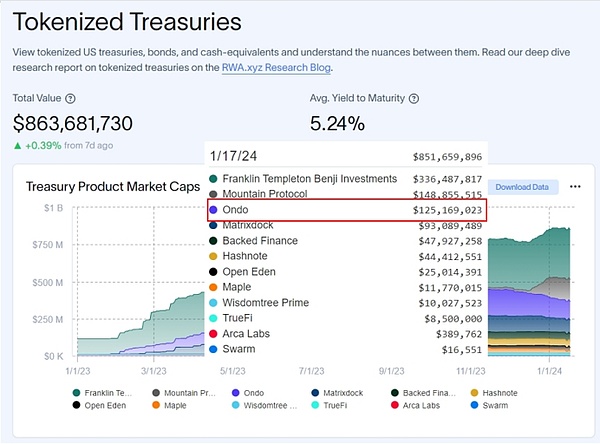Screen dimensions: 600x444
Task: Click Wisdomtree legend dot
Action: 235,406
